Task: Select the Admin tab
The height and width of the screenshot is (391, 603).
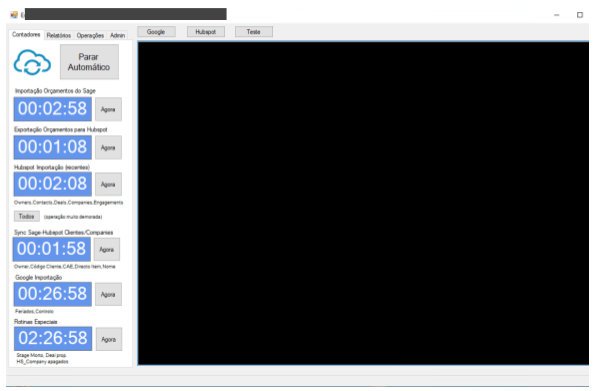Action: point(118,35)
